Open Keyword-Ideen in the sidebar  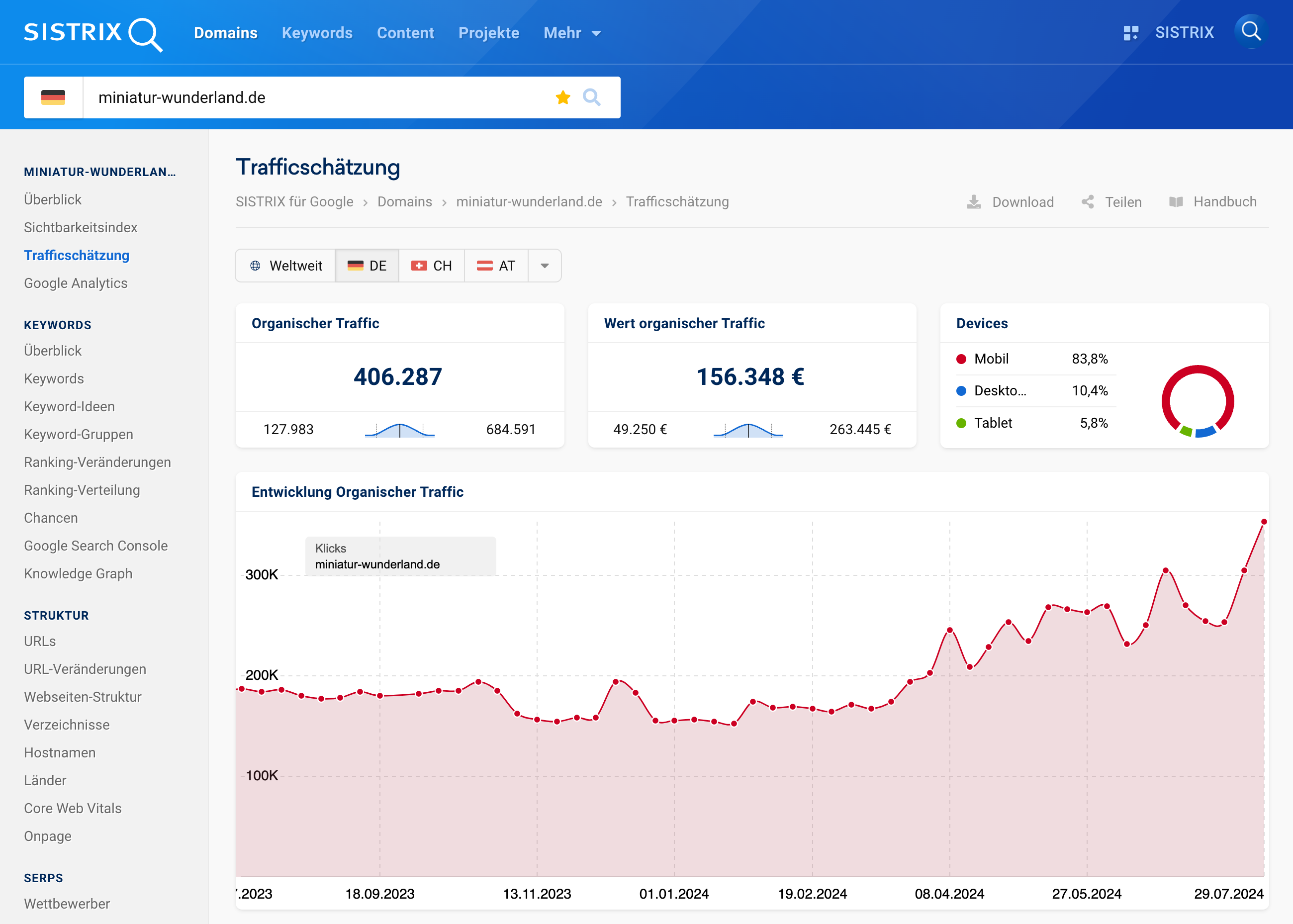click(70, 407)
